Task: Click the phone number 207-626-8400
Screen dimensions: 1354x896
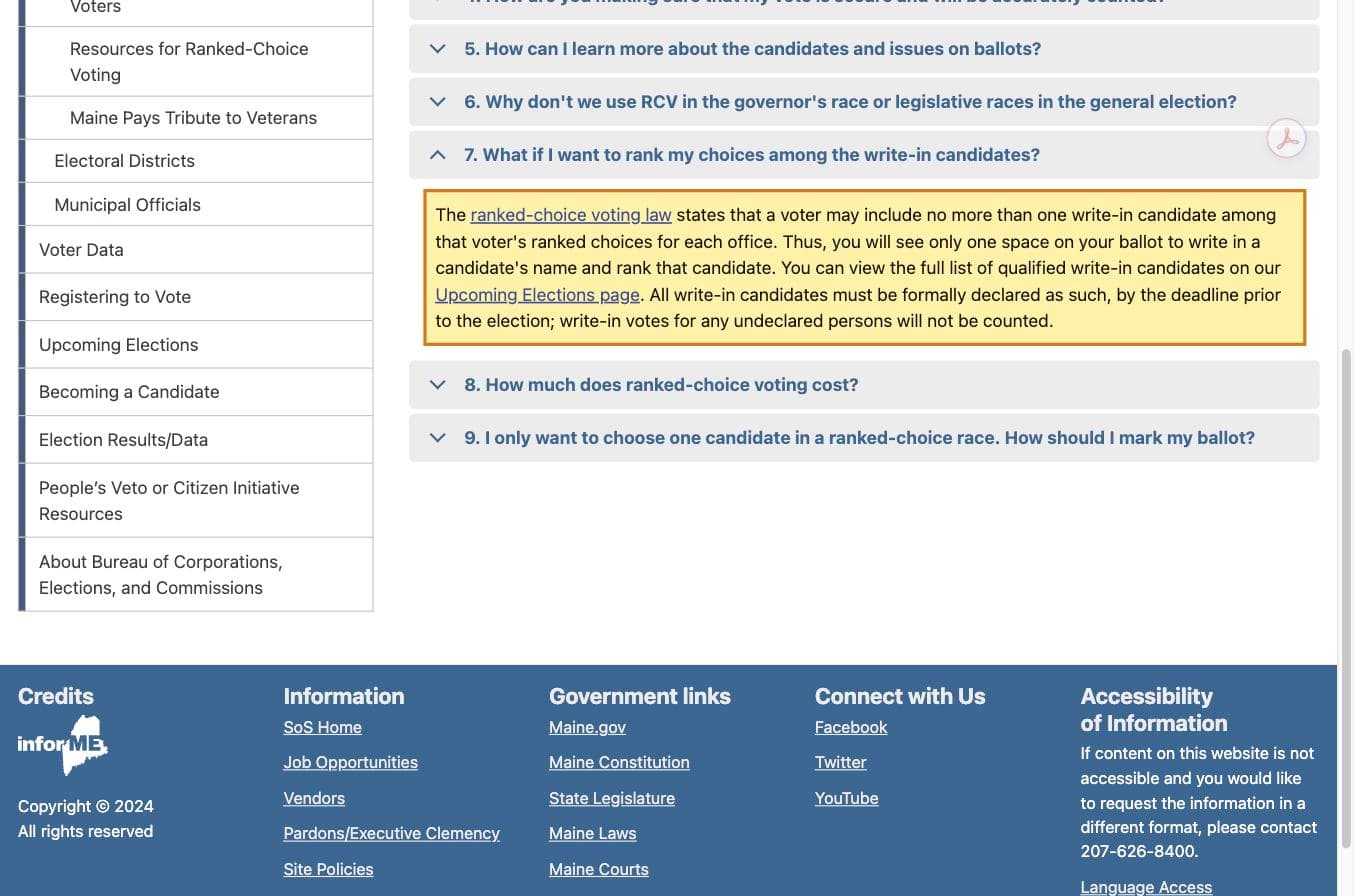Action: (1137, 852)
